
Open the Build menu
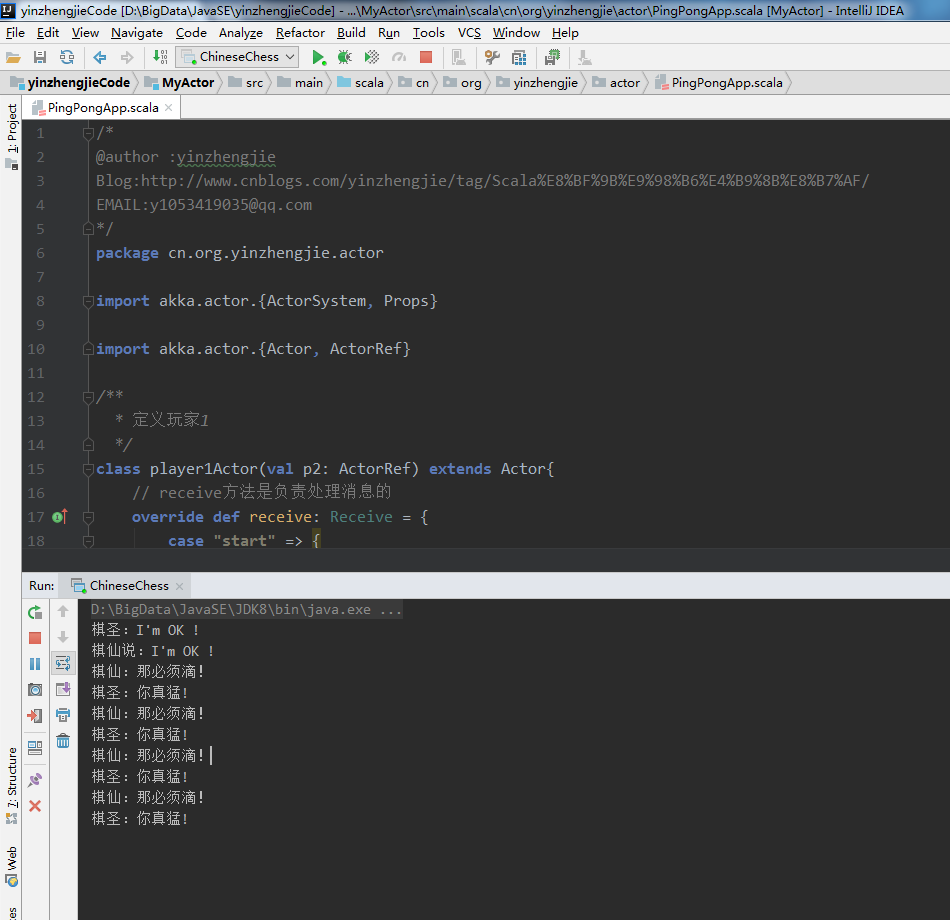tap(351, 33)
